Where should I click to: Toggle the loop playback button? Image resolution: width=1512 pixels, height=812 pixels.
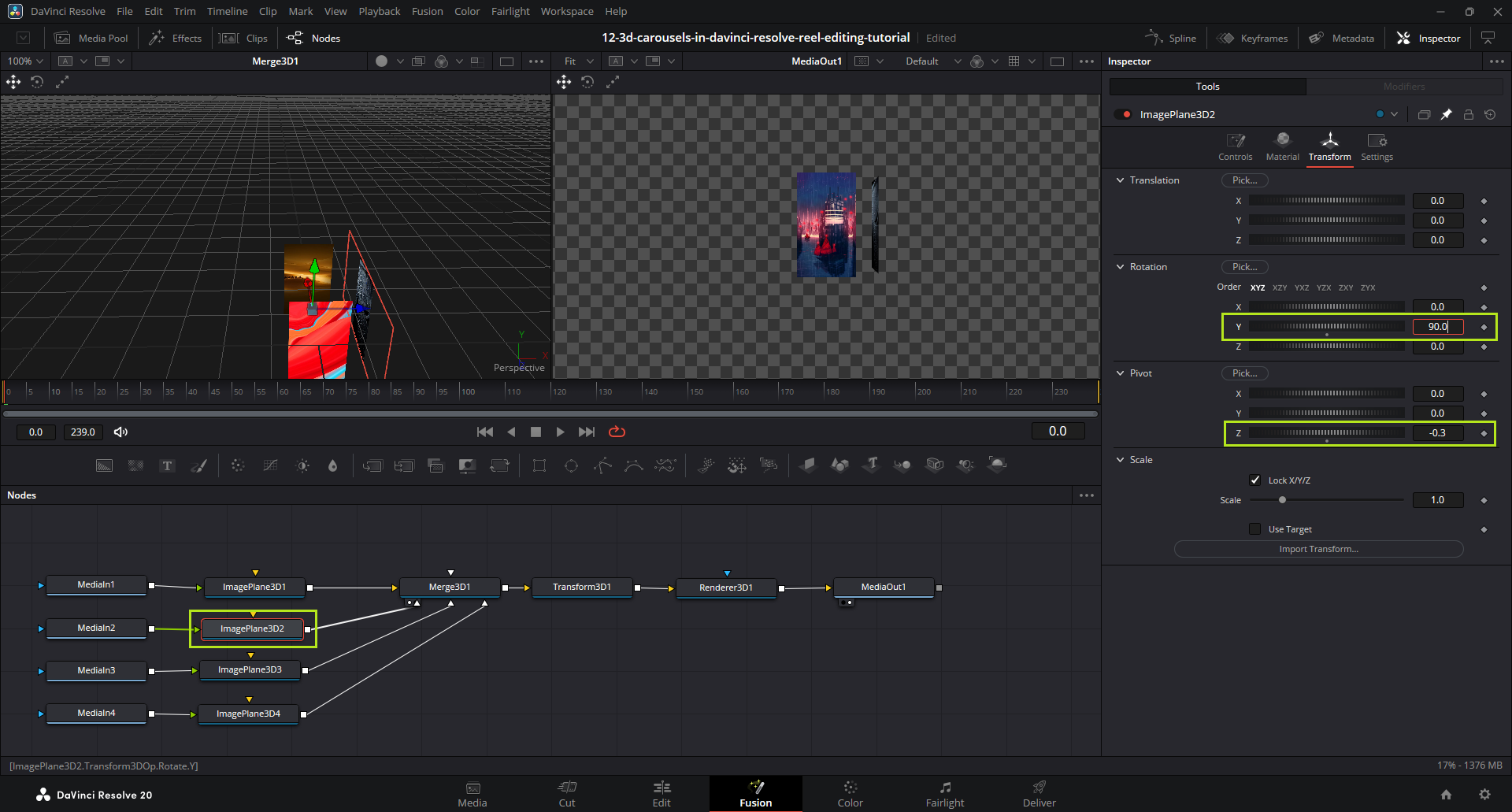pos(617,432)
